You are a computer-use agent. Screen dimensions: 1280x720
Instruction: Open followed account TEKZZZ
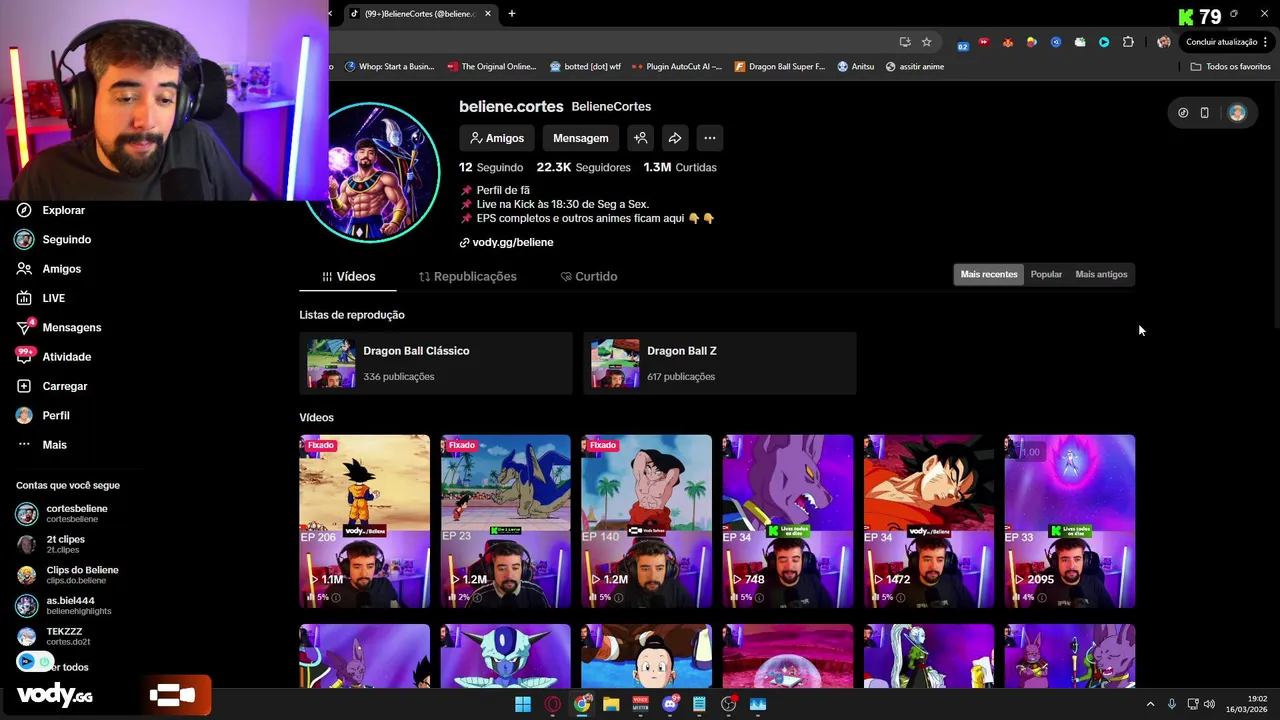[x=65, y=636]
